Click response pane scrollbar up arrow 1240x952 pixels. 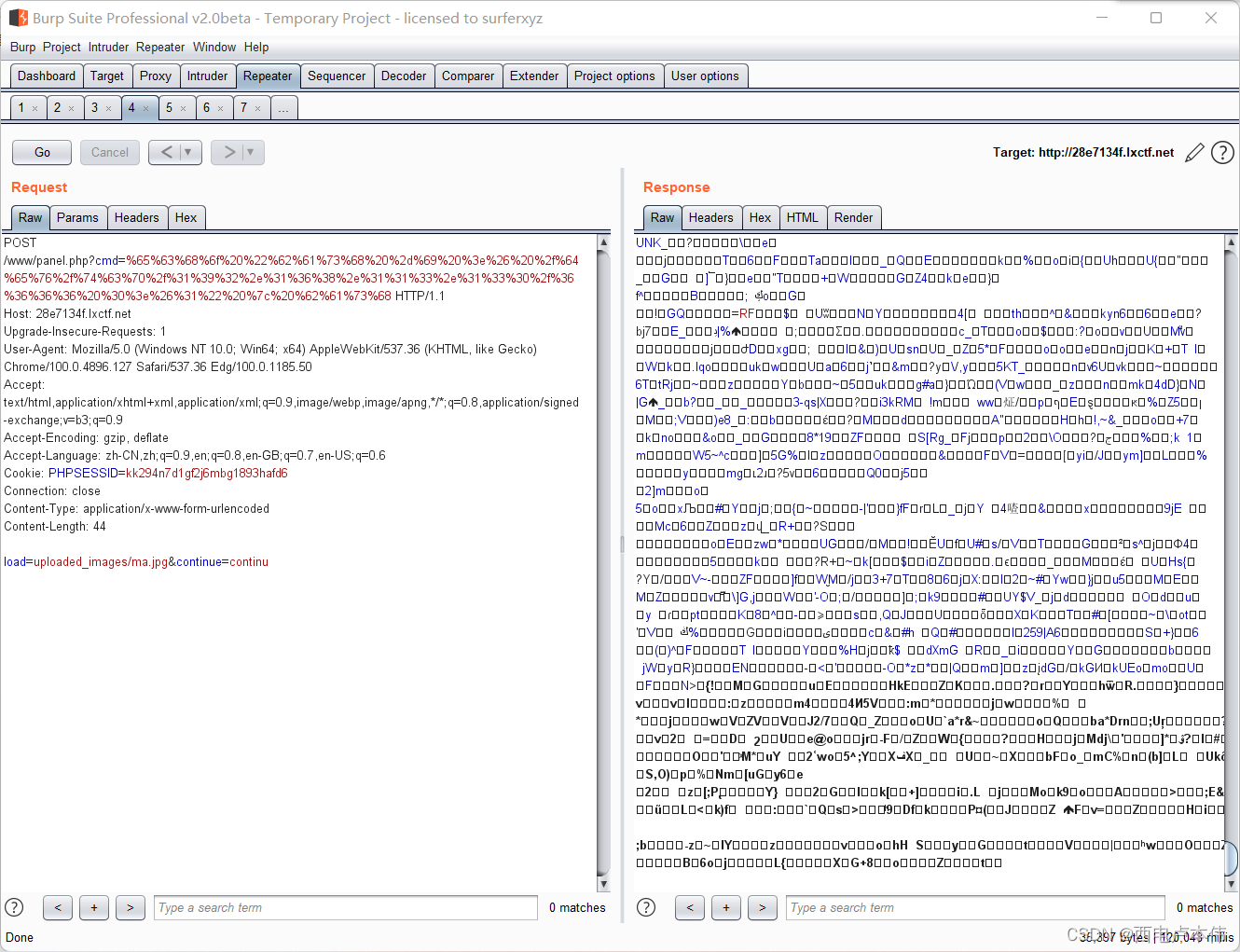coord(1231,242)
